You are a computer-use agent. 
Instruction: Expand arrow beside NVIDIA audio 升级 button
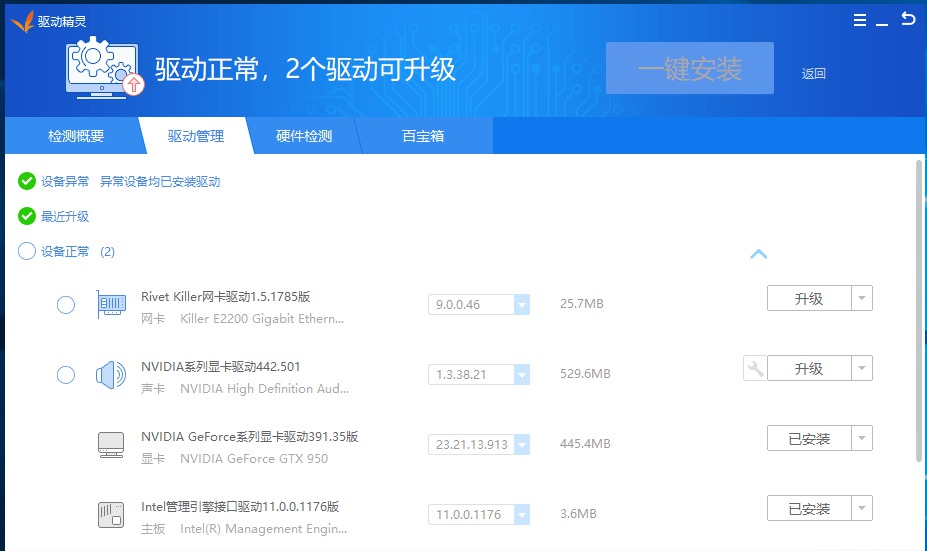(x=862, y=368)
